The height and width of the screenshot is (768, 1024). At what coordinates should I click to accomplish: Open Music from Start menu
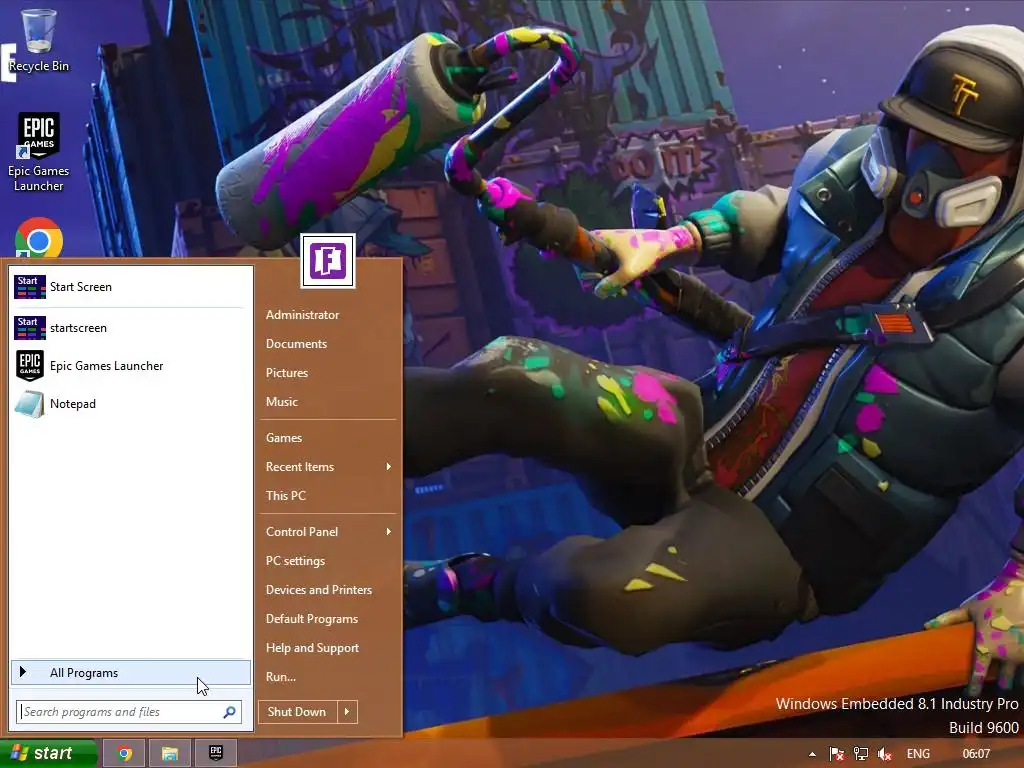[281, 402]
